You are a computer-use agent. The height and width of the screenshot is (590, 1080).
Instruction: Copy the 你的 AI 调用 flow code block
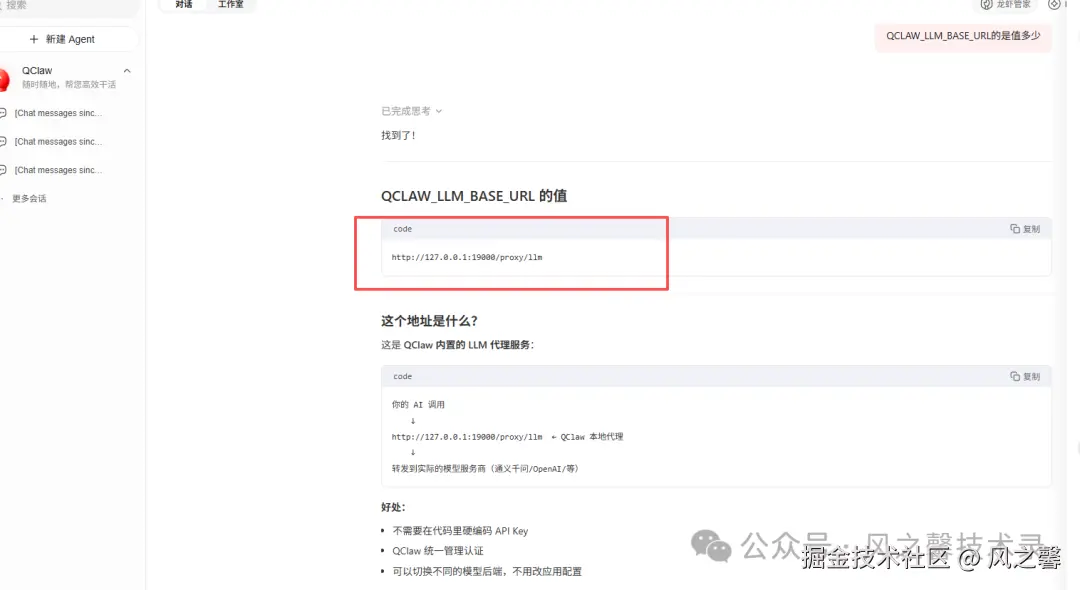[x=1025, y=377]
